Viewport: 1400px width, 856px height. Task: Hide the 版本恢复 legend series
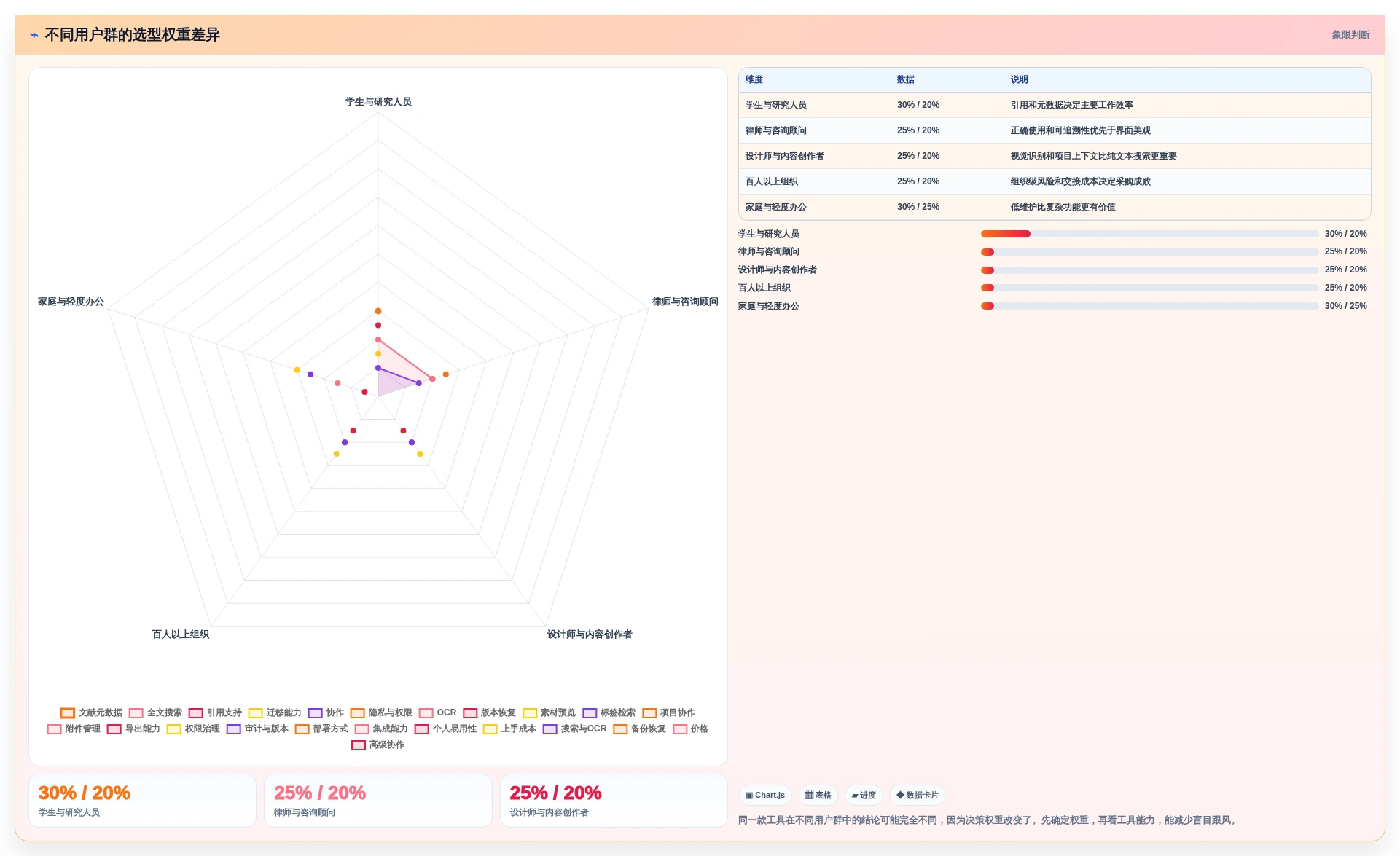click(x=489, y=712)
